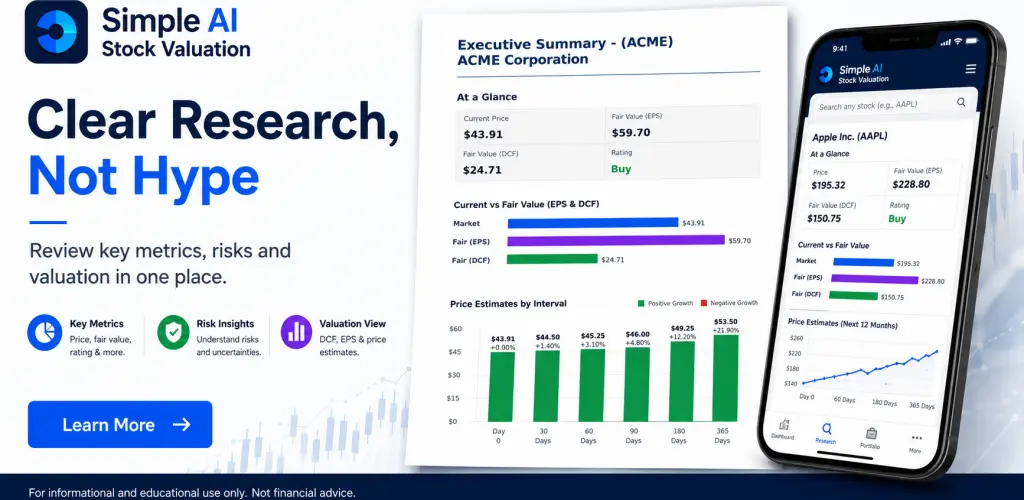Click the Positive Growth green legend swatch
Viewport: 1024px width, 500px height.
click(641, 303)
